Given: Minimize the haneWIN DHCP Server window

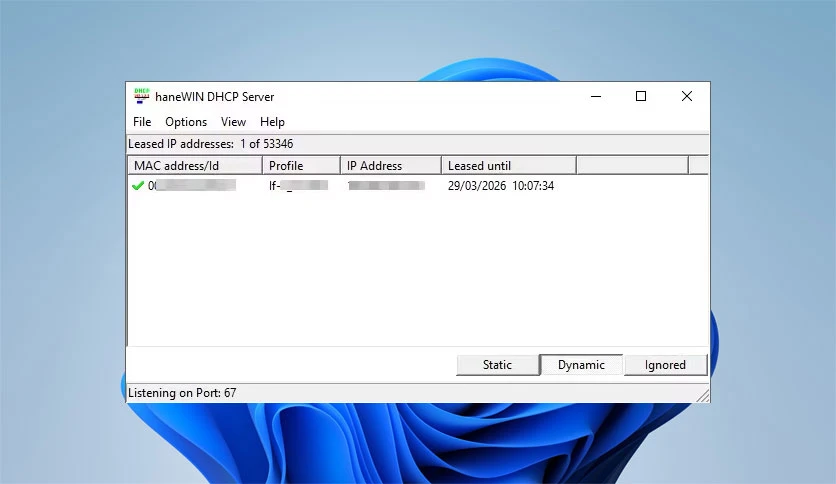Looking at the screenshot, I should click(x=596, y=96).
